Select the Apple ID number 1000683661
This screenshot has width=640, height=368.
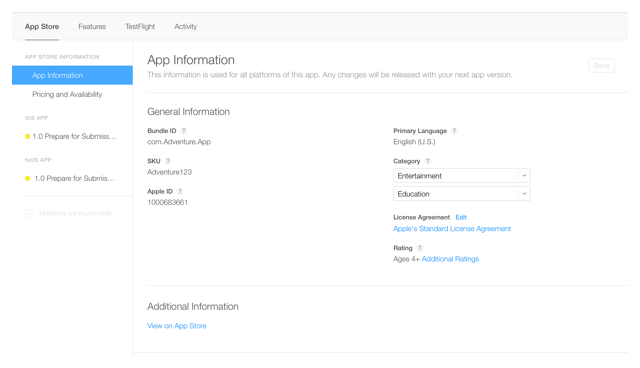coord(167,202)
